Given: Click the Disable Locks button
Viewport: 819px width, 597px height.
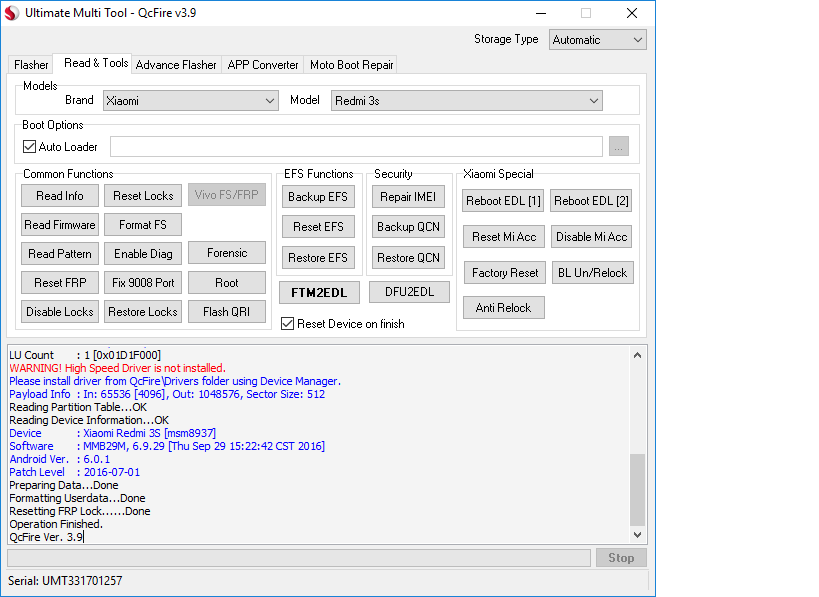Looking at the screenshot, I should pyautogui.click(x=60, y=312).
